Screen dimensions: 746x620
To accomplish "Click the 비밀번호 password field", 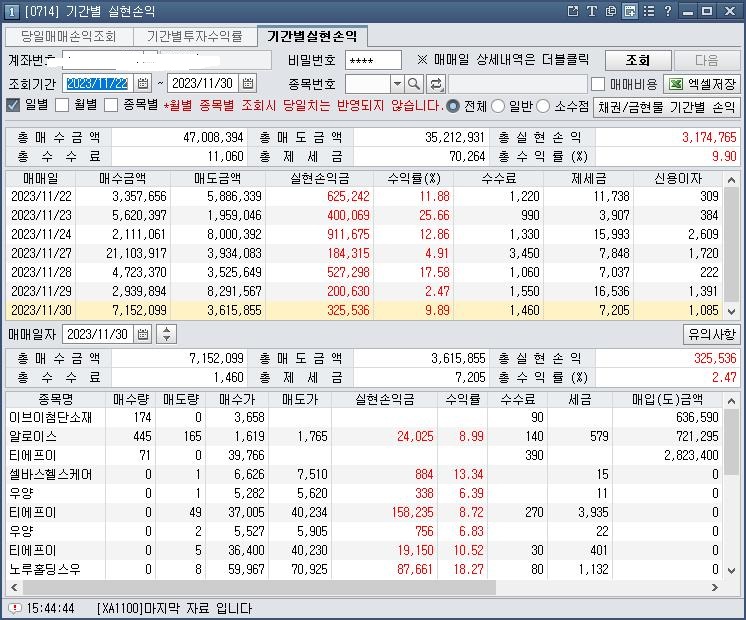I will [373, 60].
